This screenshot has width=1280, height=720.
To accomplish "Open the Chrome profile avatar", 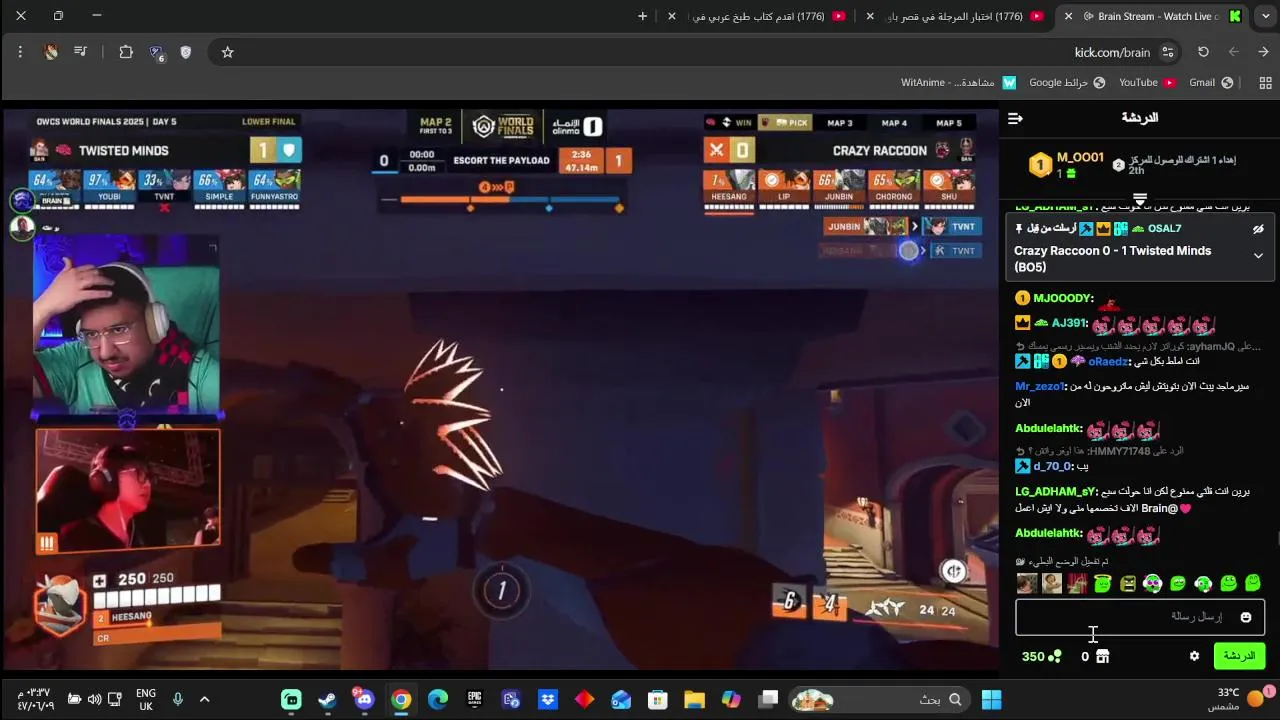I will (x=51, y=52).
